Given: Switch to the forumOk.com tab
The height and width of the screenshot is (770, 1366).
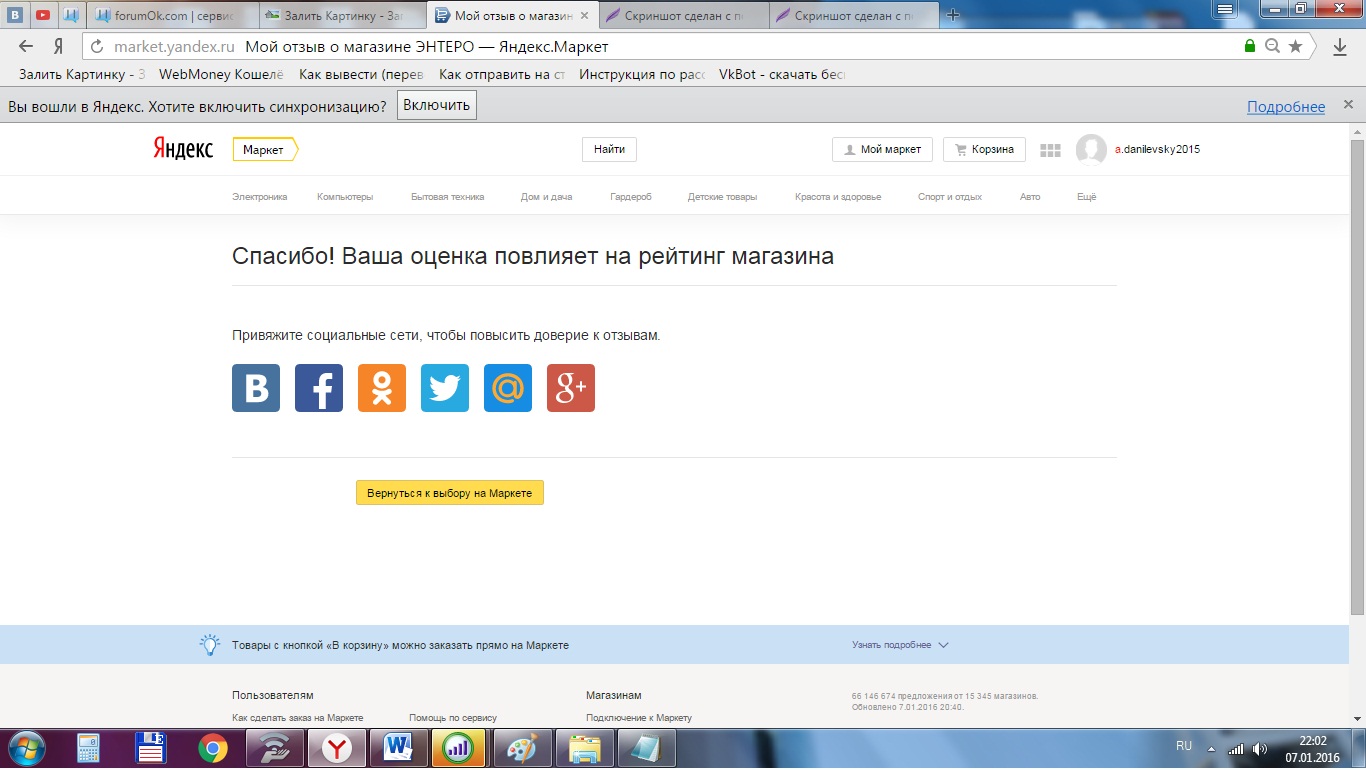Looking at the screenshot, I should (x=172, y=15).
